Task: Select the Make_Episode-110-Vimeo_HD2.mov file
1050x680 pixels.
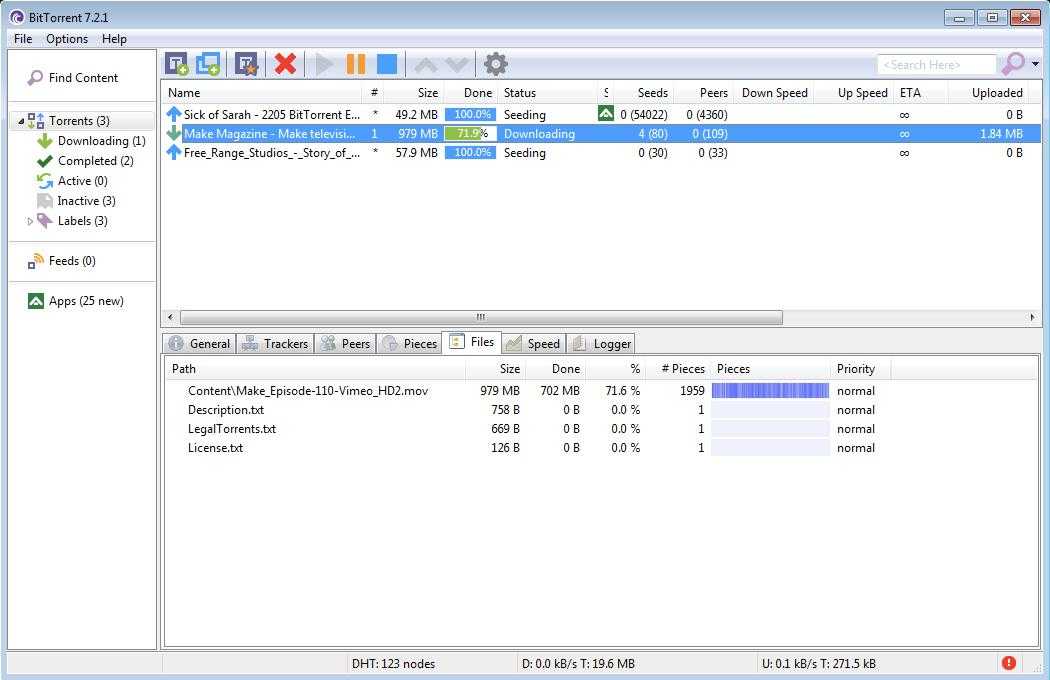Action: (x=308, y=391)
